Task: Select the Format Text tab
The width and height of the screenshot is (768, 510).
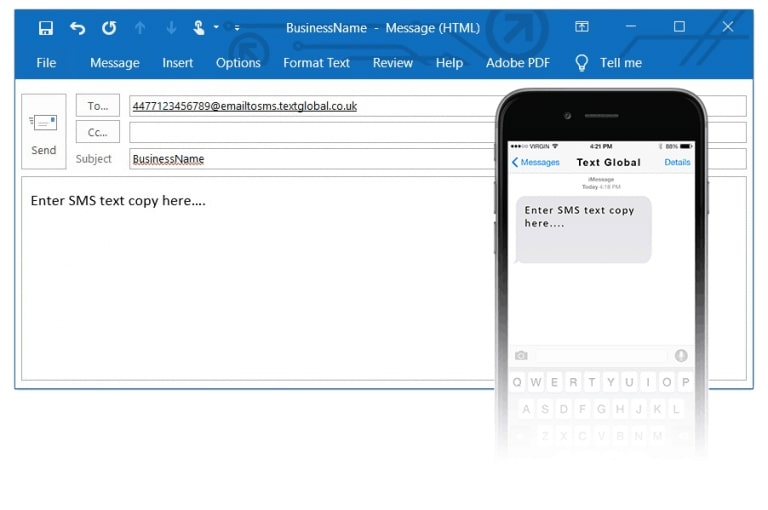Action: [x=316, y=63]
